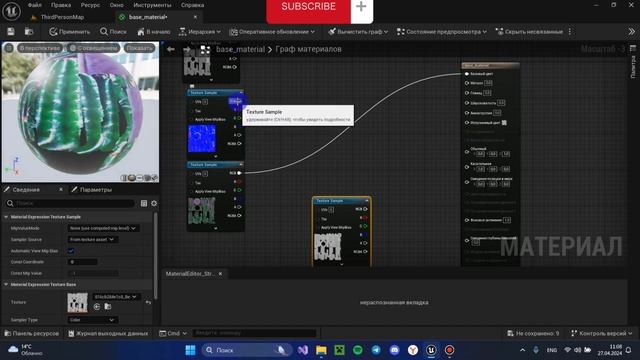Expand the blue normal-map node's bottom chevron
The height and width of the screenshot is (360, 640).
216,156
